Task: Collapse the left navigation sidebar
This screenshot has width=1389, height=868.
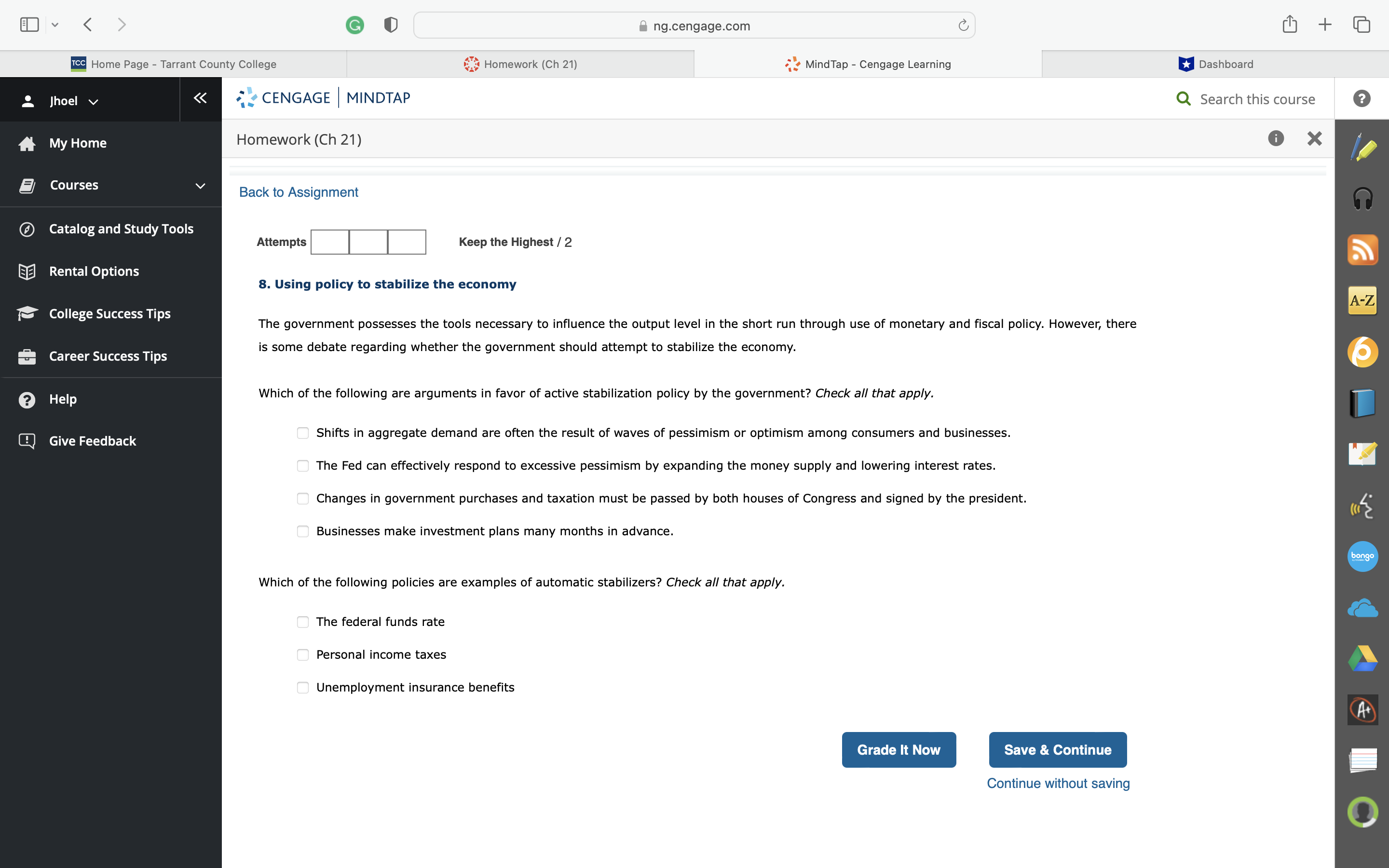Action: (x=200, y=98)
